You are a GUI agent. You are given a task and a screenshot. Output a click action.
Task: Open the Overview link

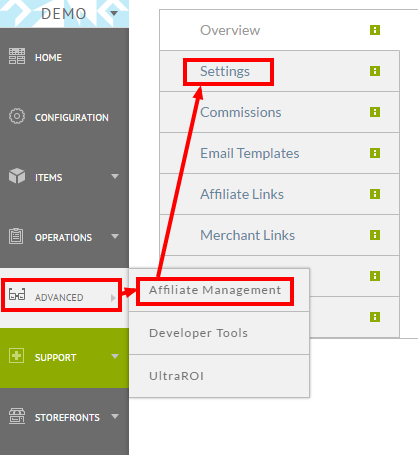[230, 30]
